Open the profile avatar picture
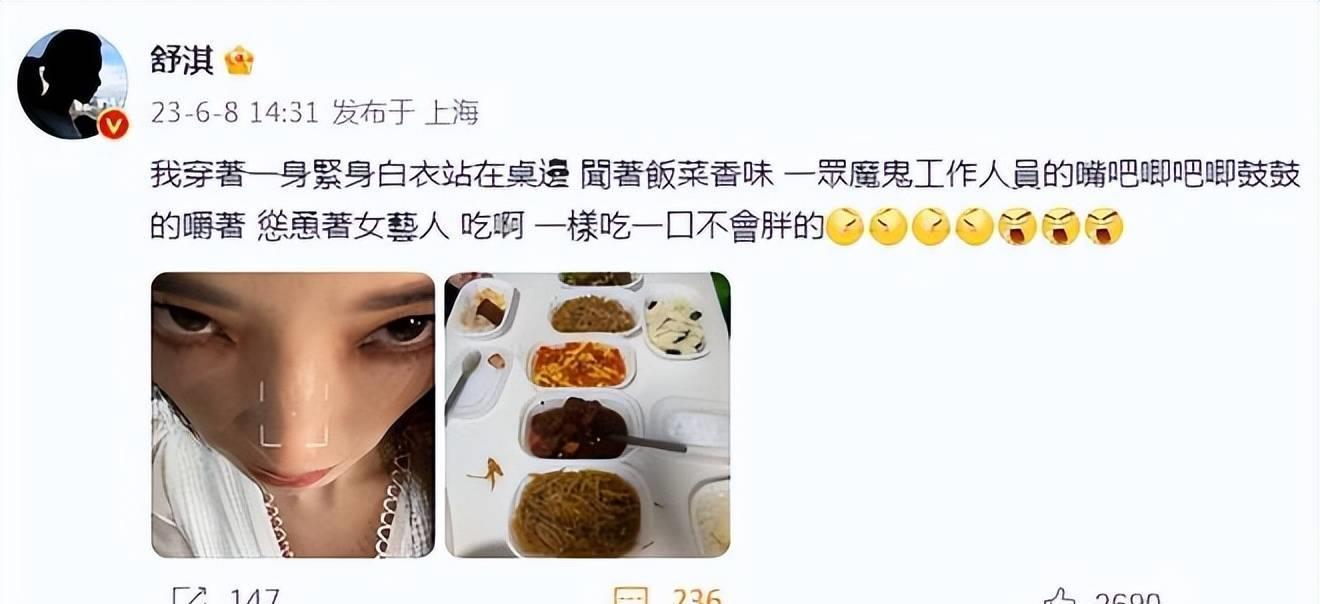The height and width of the screenshot is (604, 1320). [x=73, y=84]
